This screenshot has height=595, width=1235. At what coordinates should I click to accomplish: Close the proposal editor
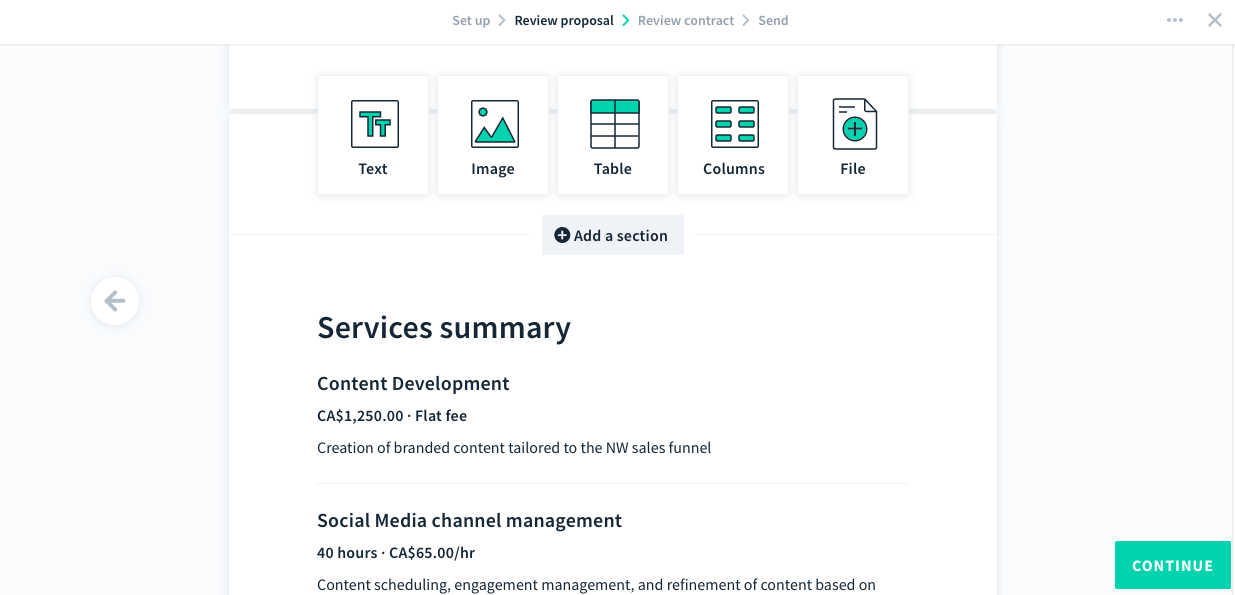(1215, 21)
